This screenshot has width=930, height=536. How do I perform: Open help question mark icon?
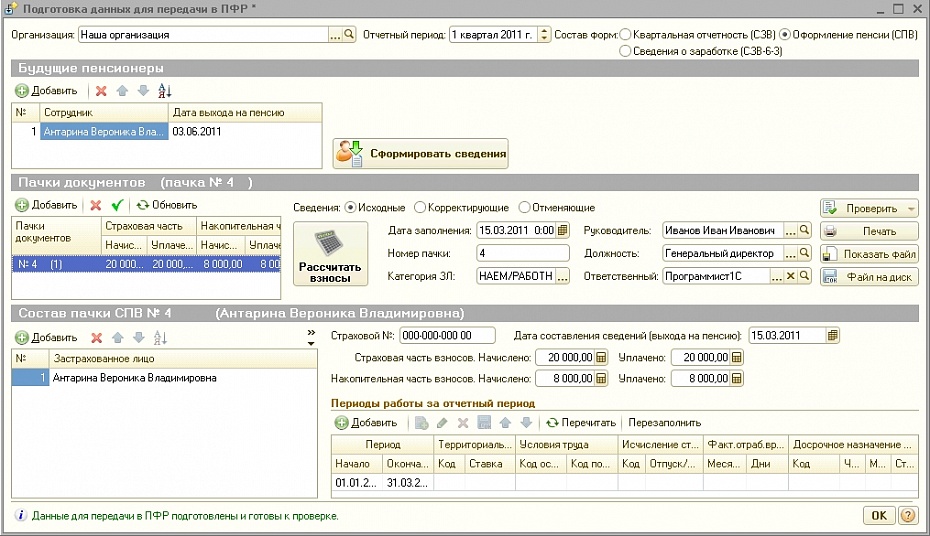pyautogui.click(x=908, y=515)
